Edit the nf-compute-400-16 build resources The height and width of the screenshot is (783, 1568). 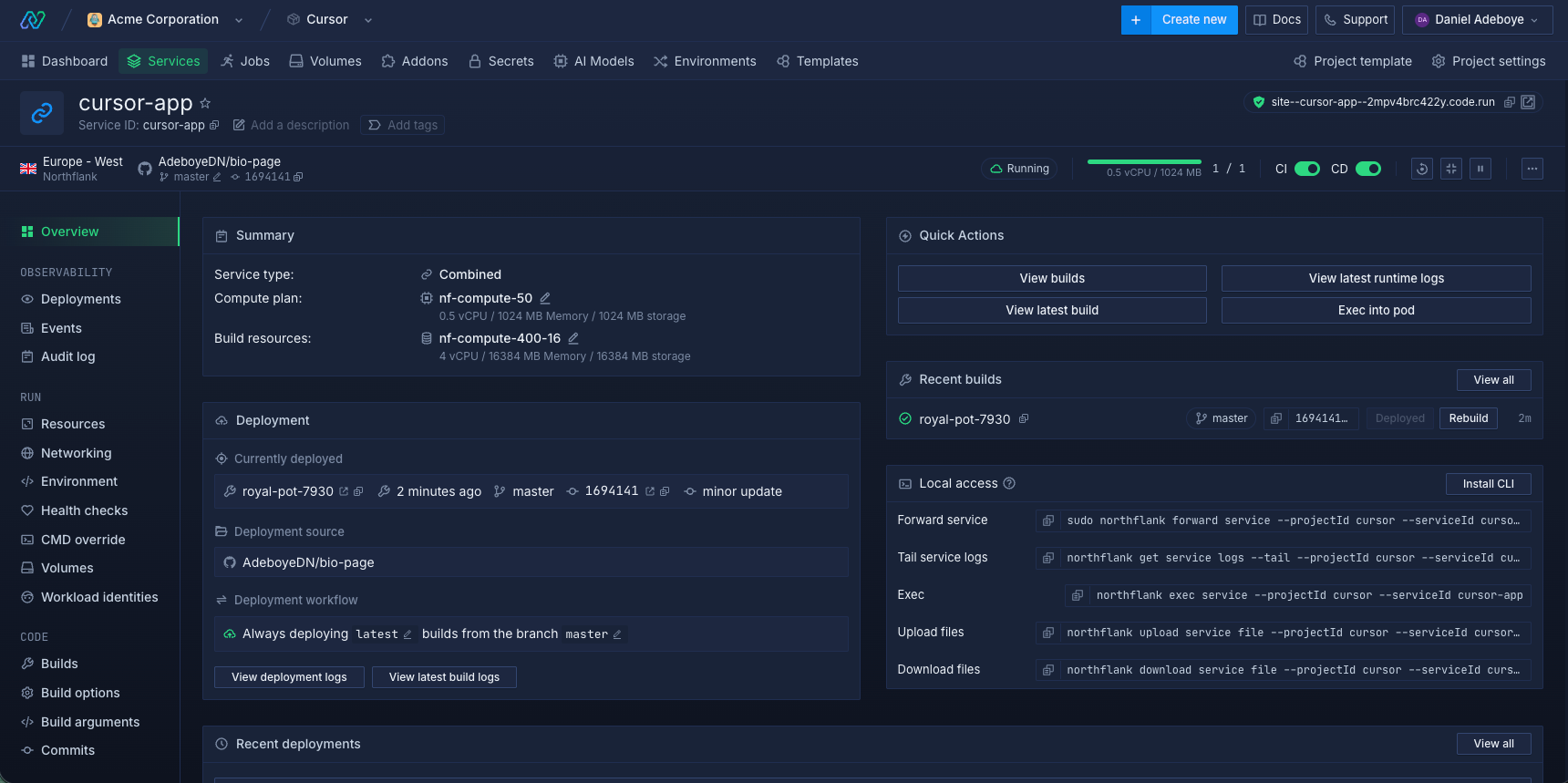point(573,338)
